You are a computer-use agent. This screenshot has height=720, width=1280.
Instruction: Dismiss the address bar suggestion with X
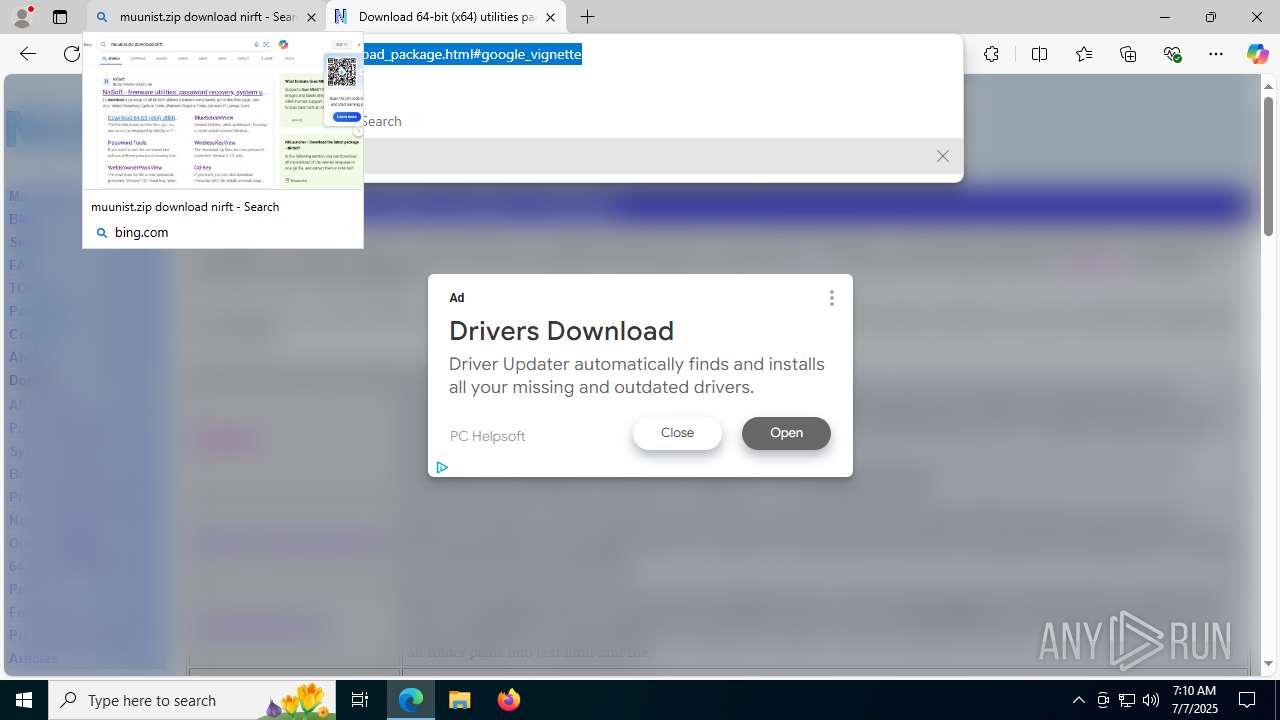(x=942, y=156)
